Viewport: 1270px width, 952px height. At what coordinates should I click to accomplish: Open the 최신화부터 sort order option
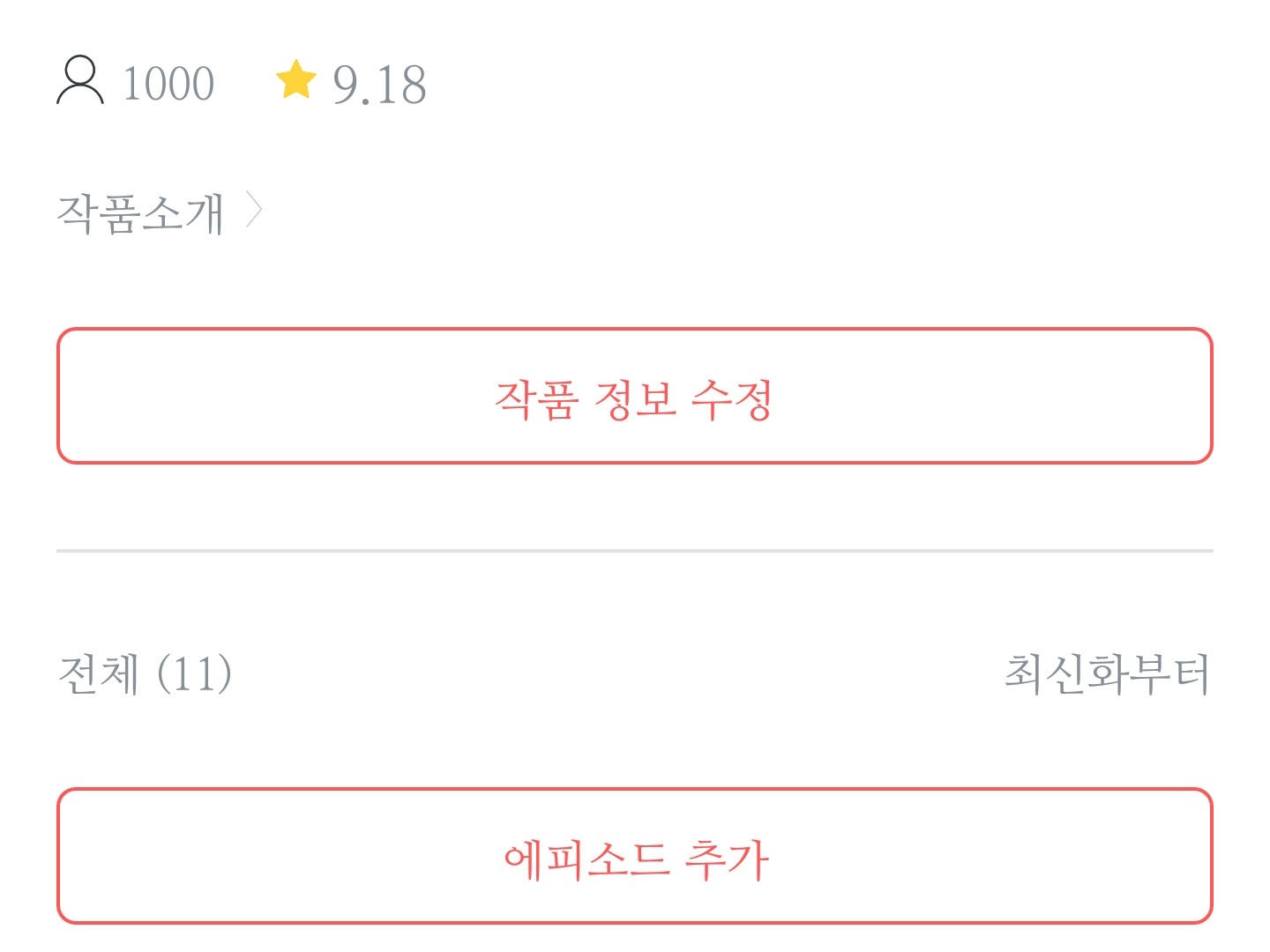(x=1107, y=674)
